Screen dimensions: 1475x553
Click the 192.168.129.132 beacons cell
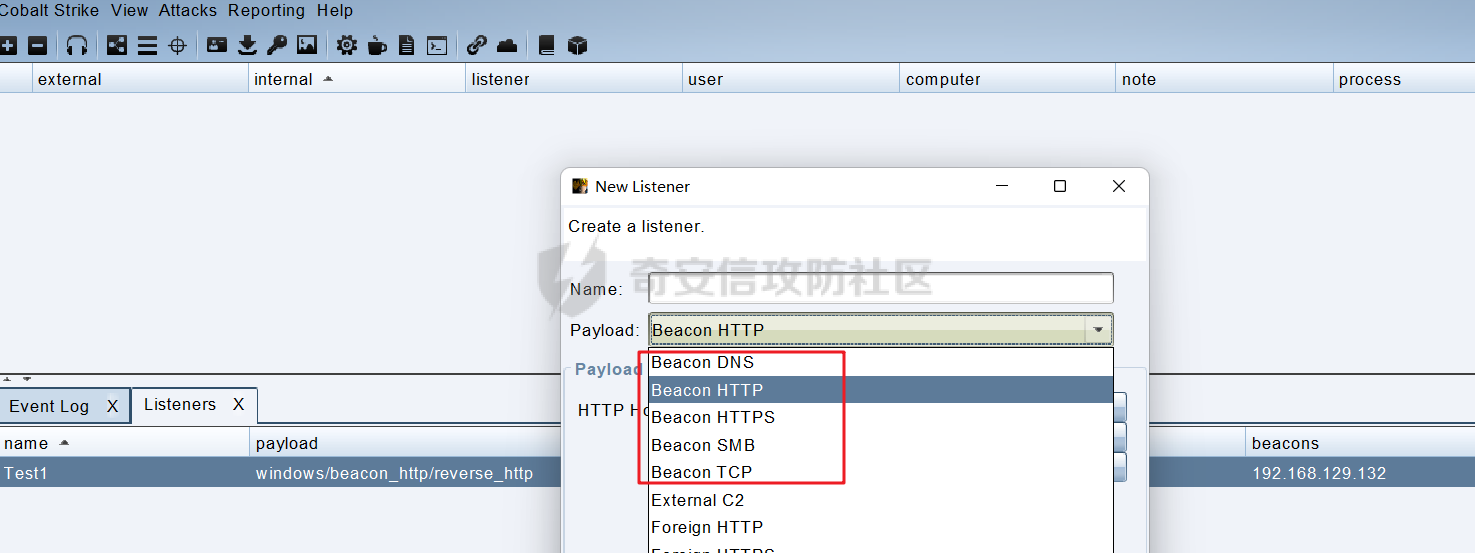(x=1319, y=473)
